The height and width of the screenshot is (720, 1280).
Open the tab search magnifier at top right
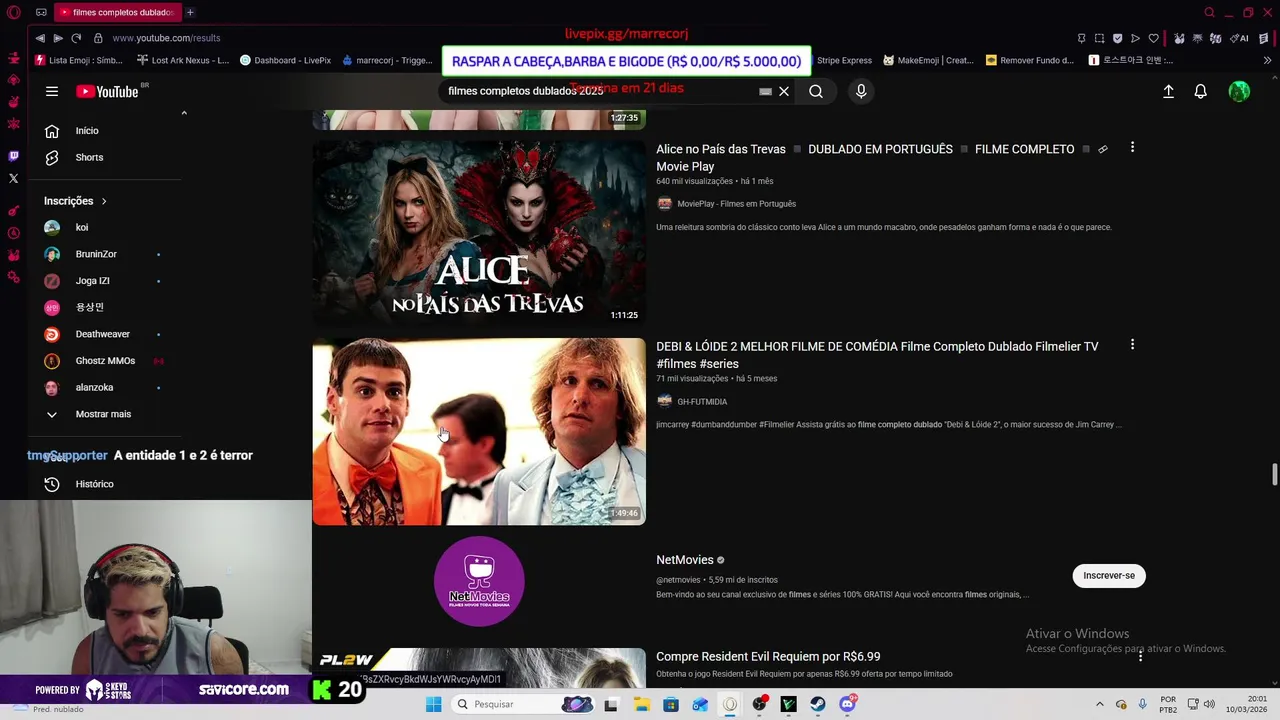click(x=1209, y=12)
